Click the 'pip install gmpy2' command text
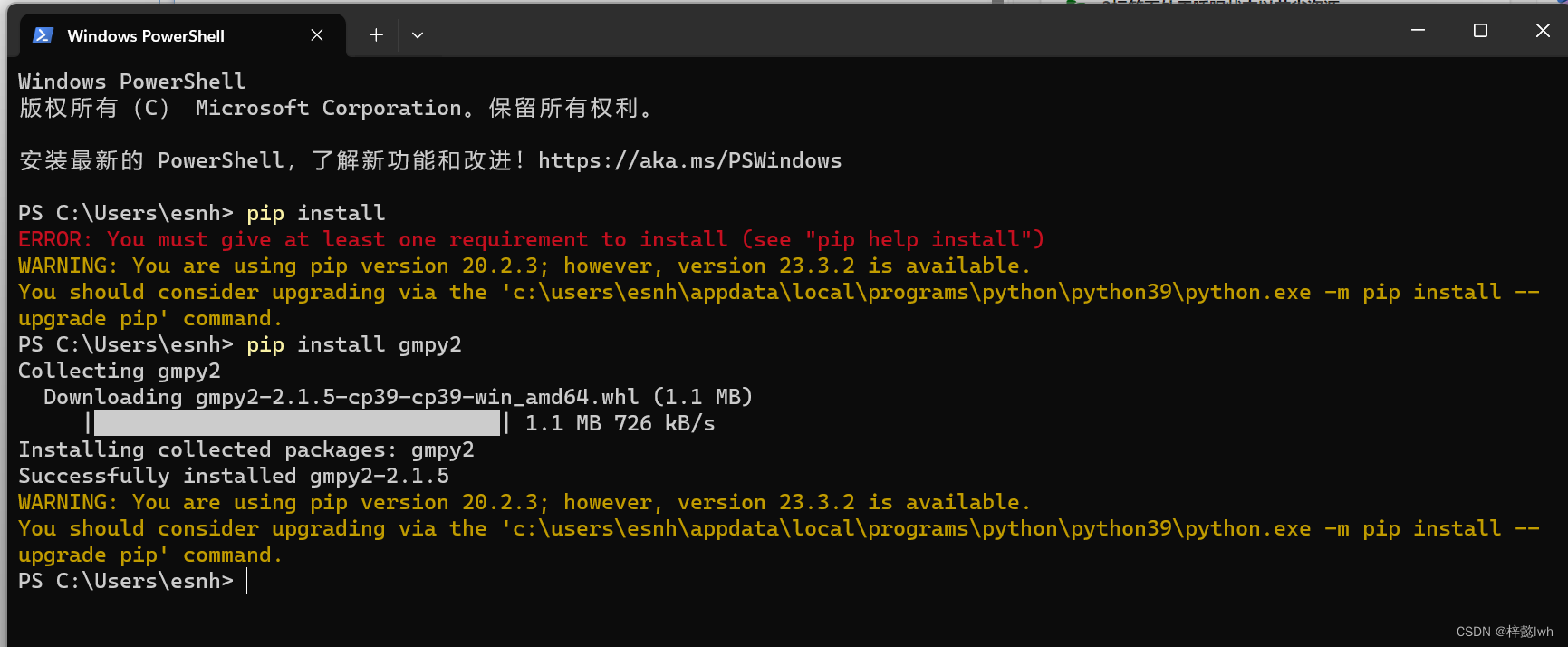The height and width of the screenshot is (647, 1568). point(354,344)
